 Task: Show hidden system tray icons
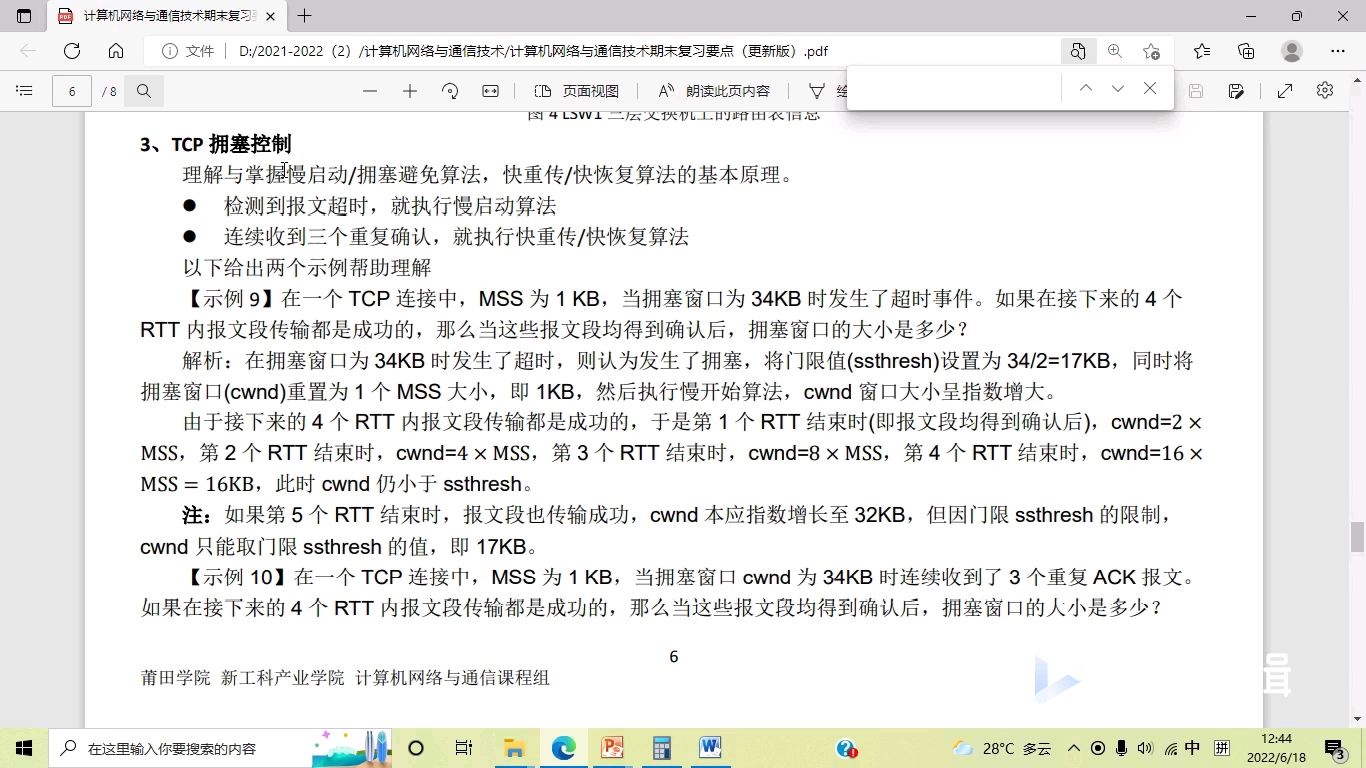(1074, 748)
